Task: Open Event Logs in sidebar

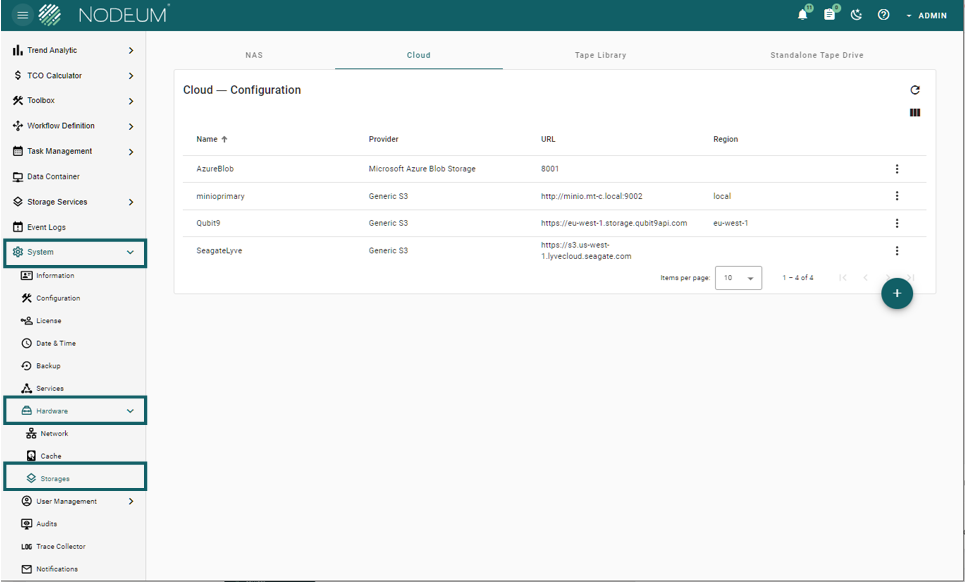Action: [46, 227]
